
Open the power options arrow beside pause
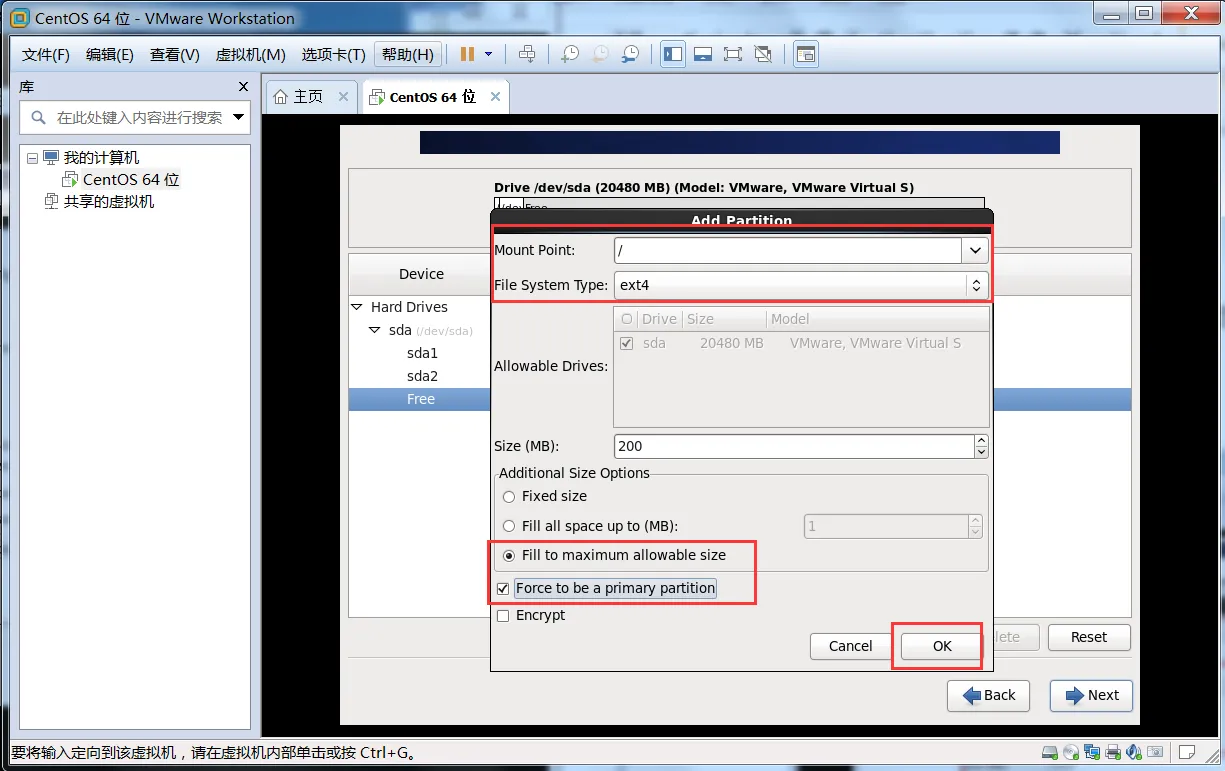(x=489, y=54)
